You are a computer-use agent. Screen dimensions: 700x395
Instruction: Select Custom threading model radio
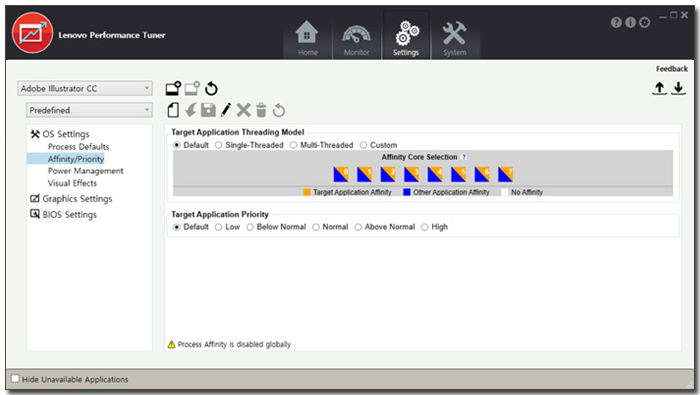click(363, 145)
